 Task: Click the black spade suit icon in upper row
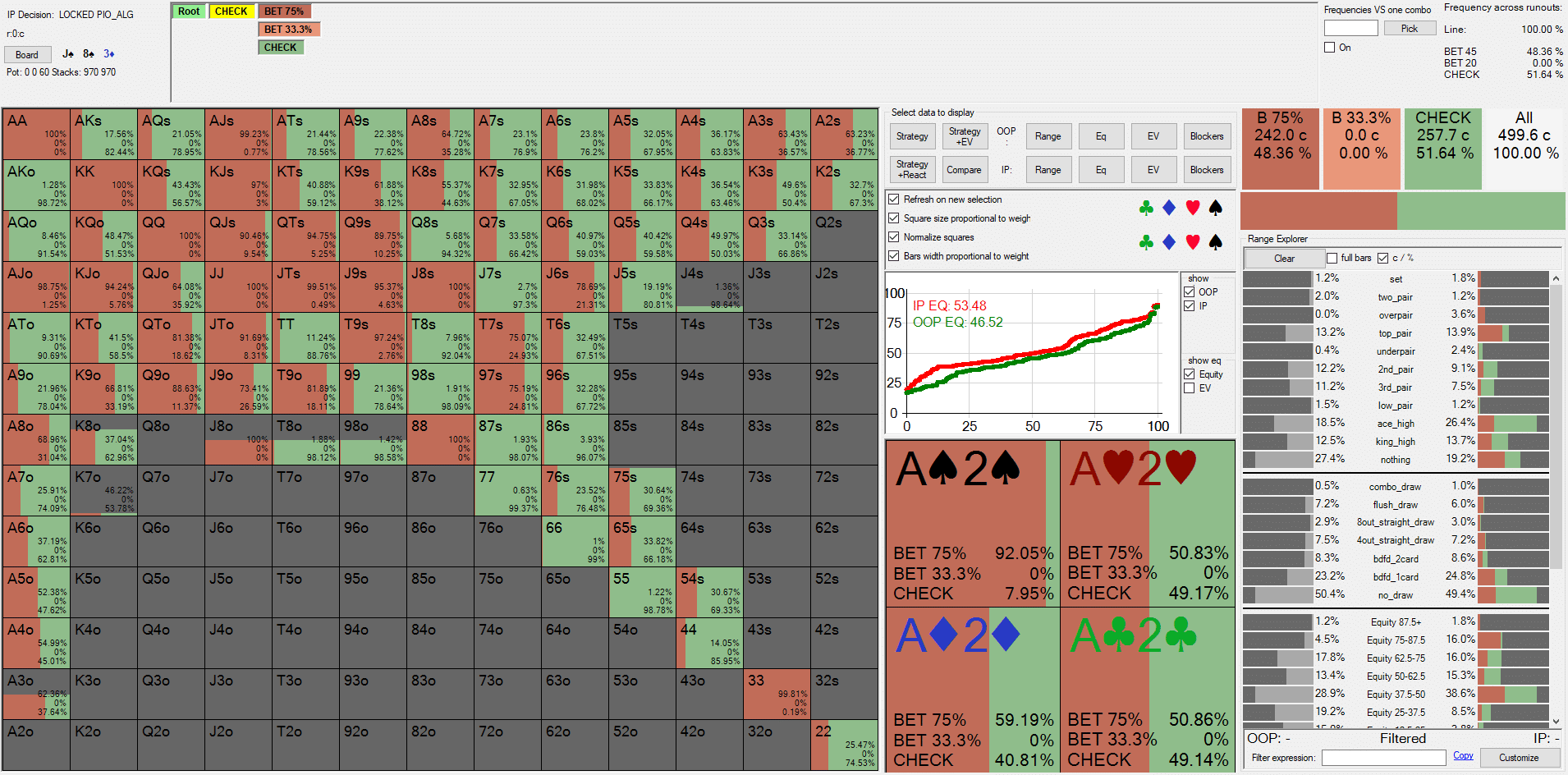click(1216, 209)
